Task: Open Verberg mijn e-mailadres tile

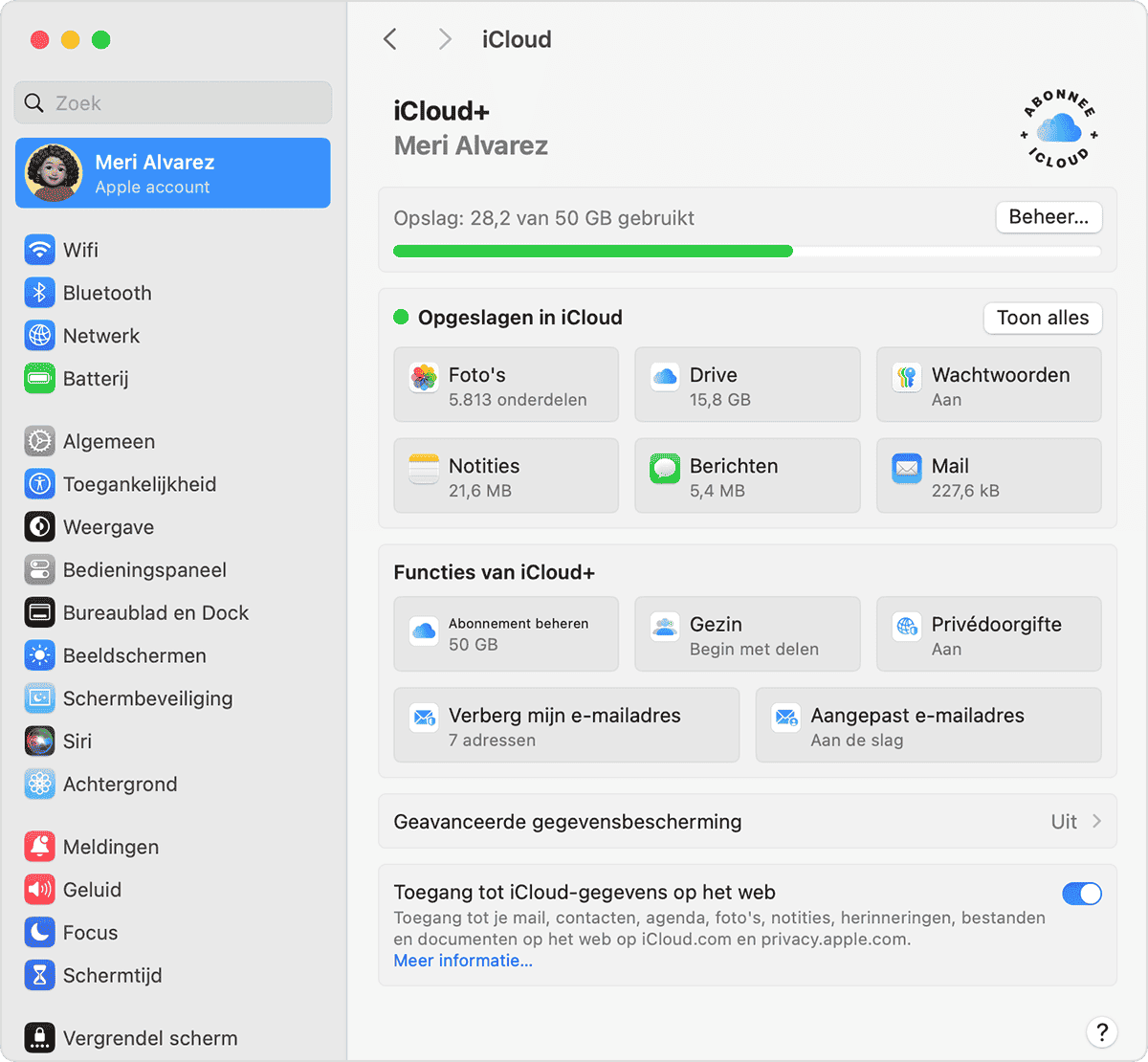Action: 566,725
